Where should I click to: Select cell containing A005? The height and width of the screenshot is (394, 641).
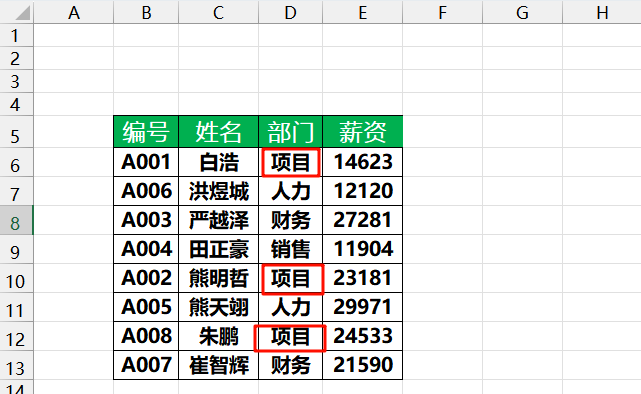[x=146, y=307]
